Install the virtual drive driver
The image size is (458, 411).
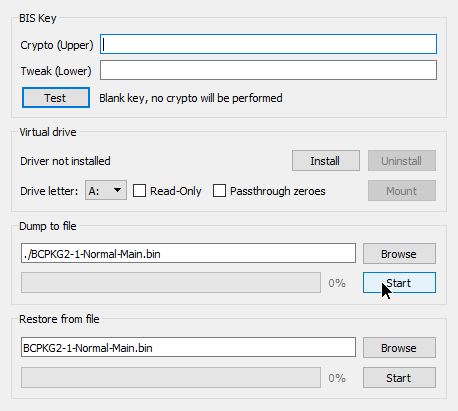tap(326, 161)
